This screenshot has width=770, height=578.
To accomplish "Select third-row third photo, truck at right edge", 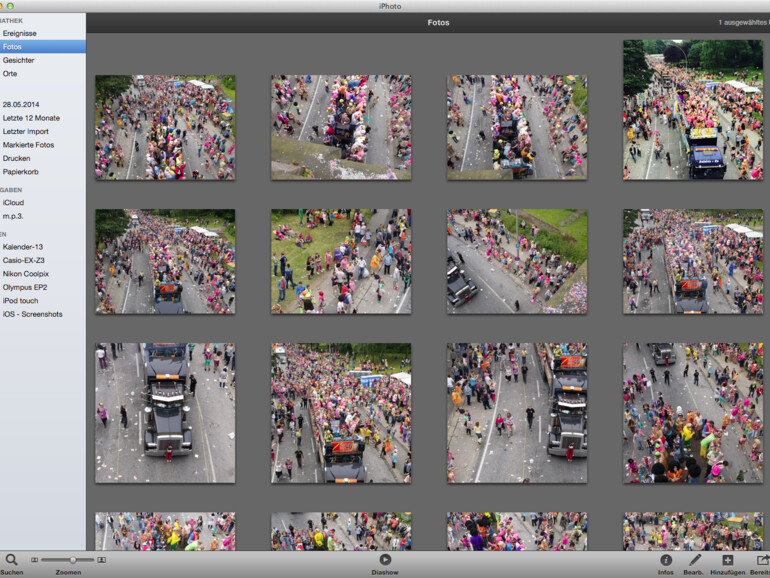I will coord(517,413).
